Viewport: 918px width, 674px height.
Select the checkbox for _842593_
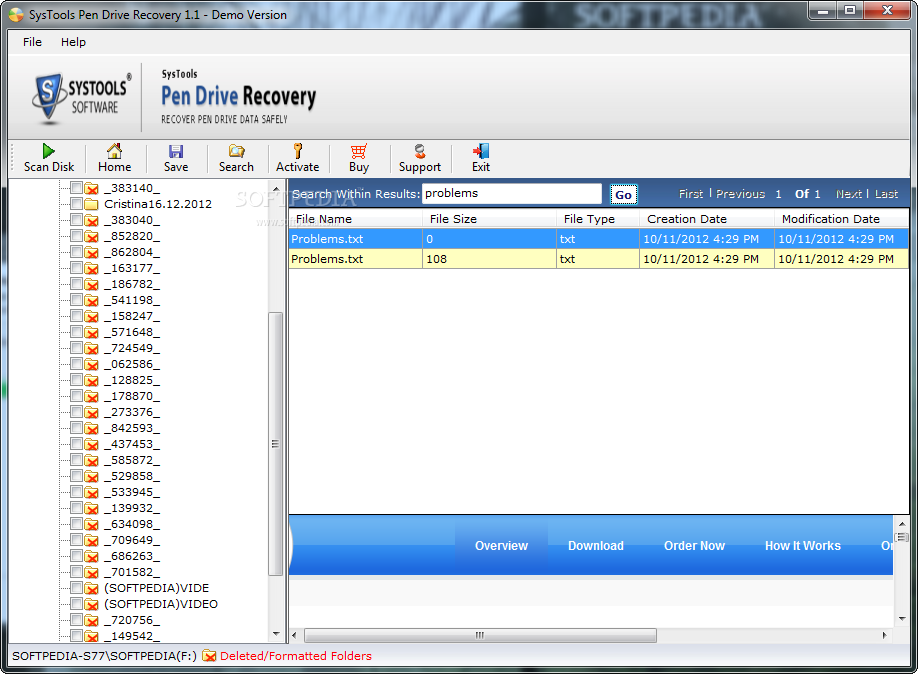pyautogui.click(x=76, y=428)
